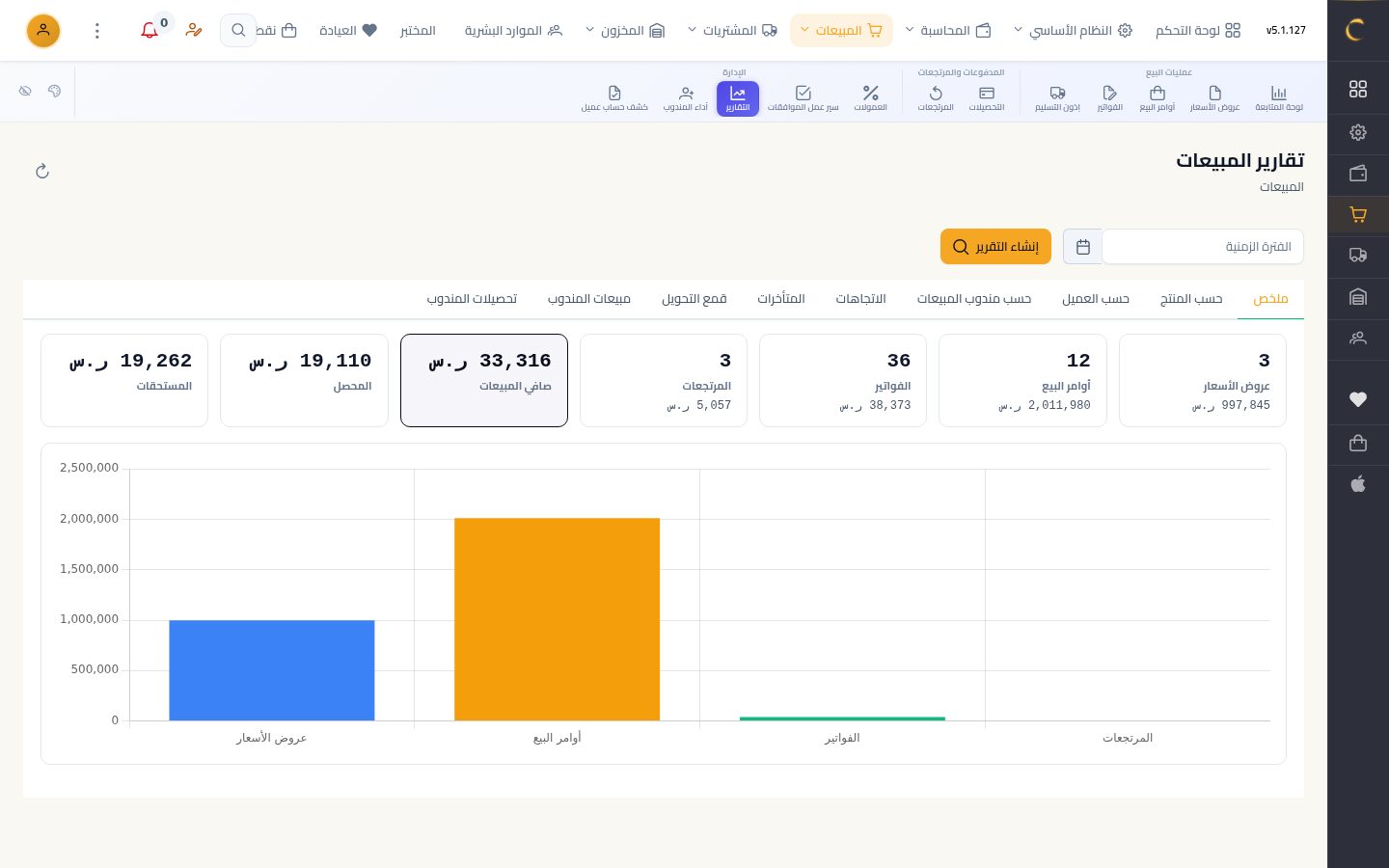The width and height of the screenshot is (1389, 868).
Task: Open the people icon in the sidebar
Action: [1358, 339]
